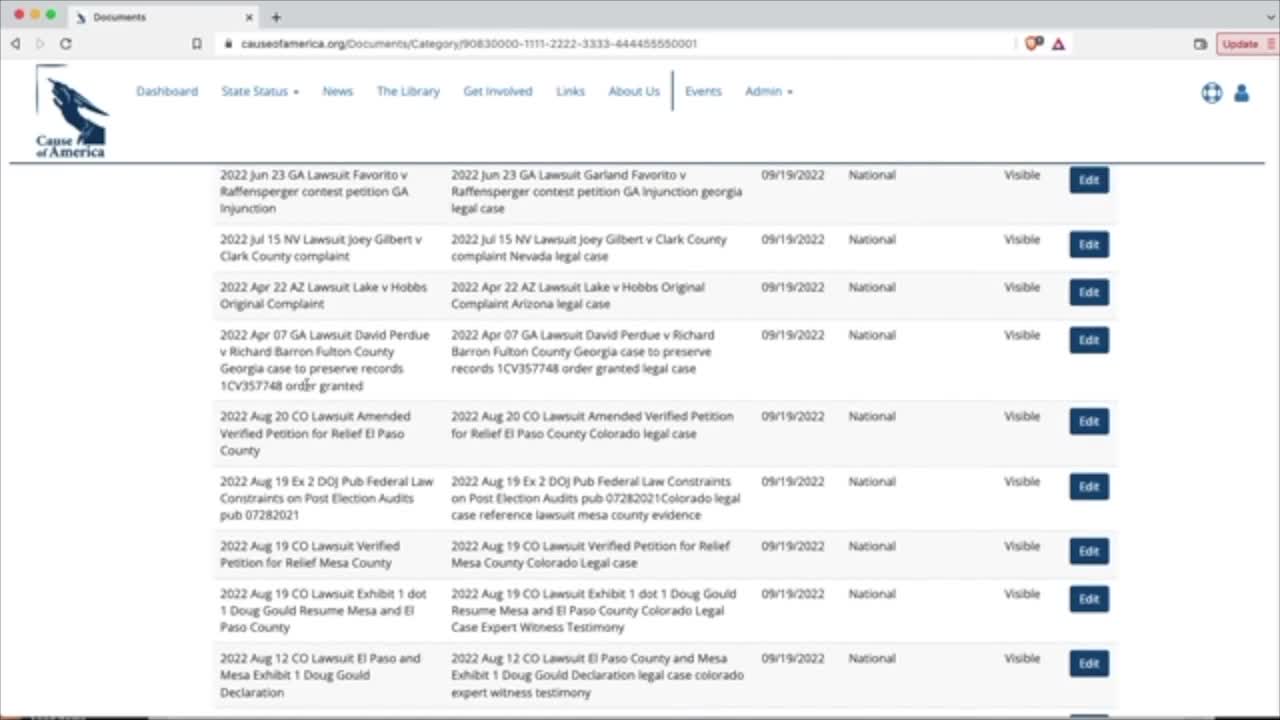Click title '2022 Apr 07 GA Lawsuit David Perdue'
1280x720 pixels.
tap(325, 360)
